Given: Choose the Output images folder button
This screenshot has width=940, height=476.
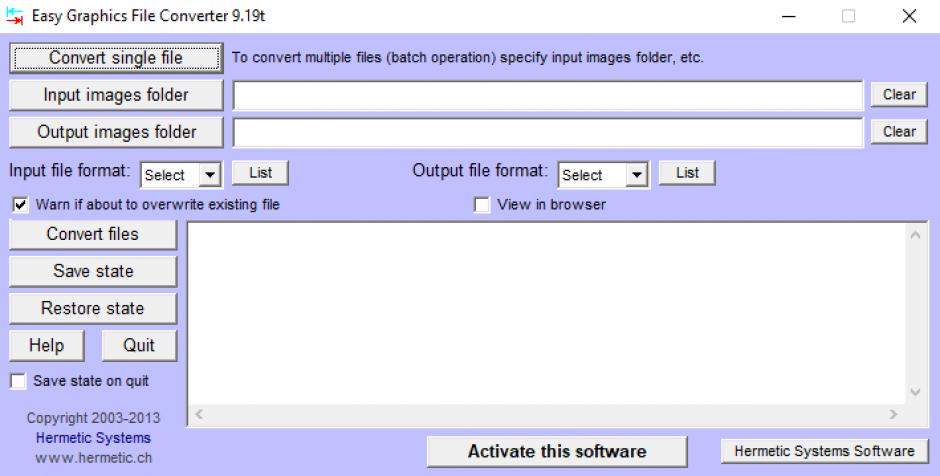Looking at the screenshot, I should [116, 132].
